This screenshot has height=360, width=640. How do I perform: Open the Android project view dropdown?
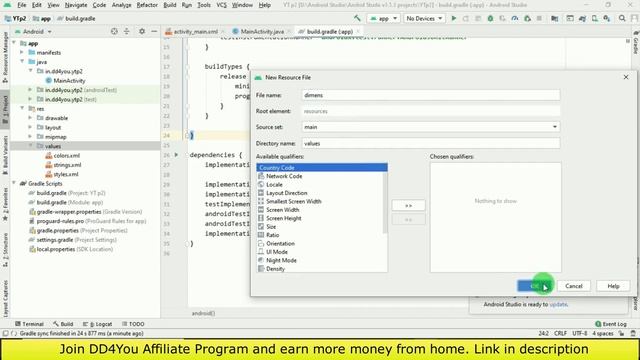[x=33, y=31]
